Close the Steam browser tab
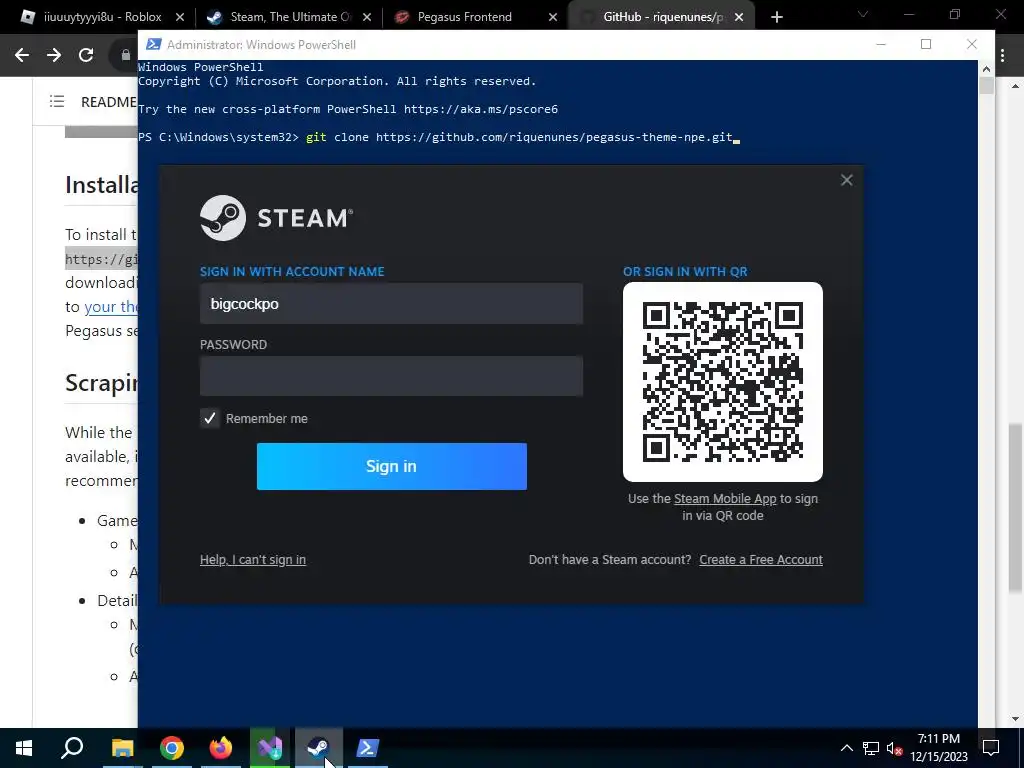This screenshot has height=768, width=1024. [x=367, y=17]
